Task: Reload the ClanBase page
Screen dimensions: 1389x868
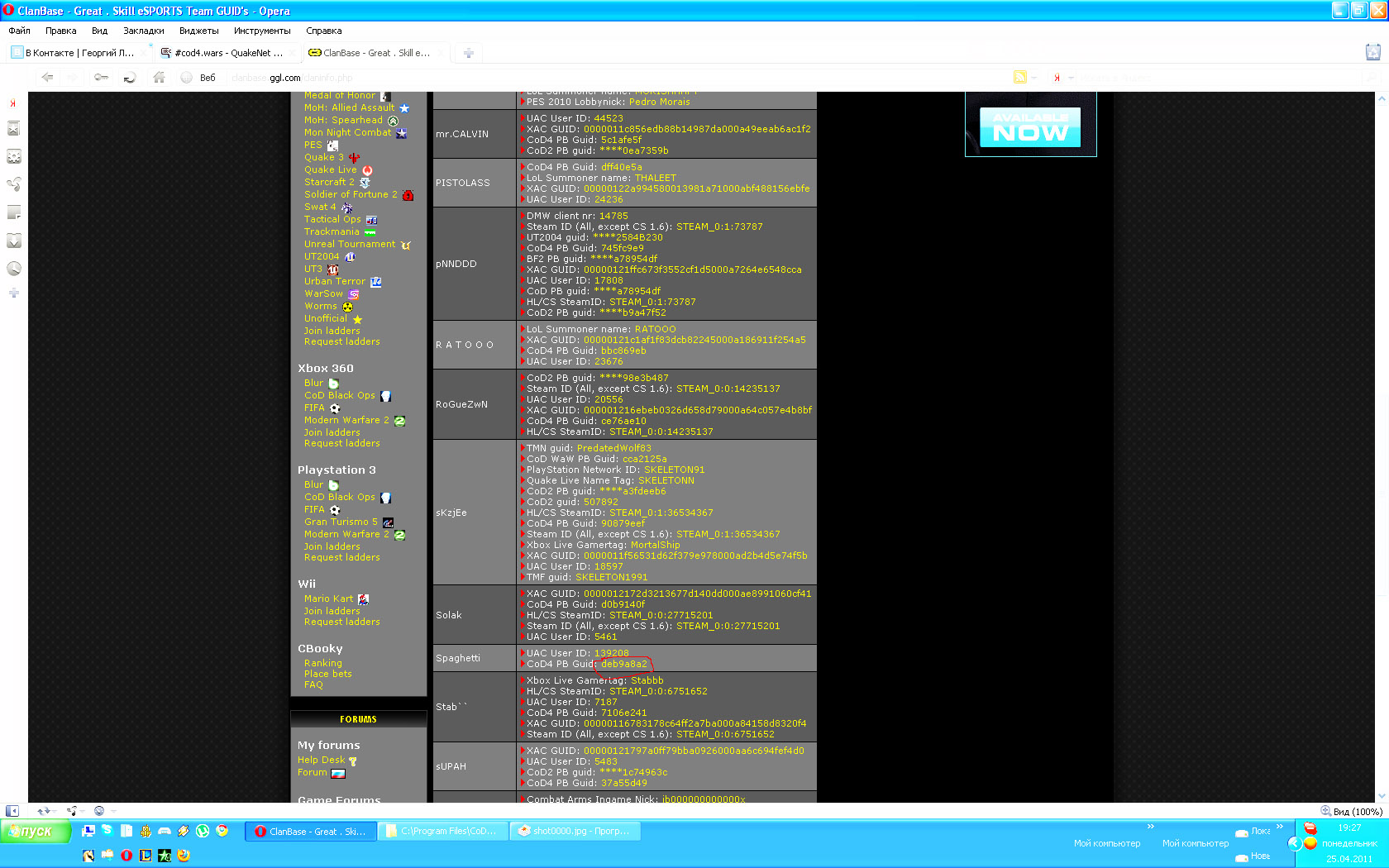Action: point(130,77)
